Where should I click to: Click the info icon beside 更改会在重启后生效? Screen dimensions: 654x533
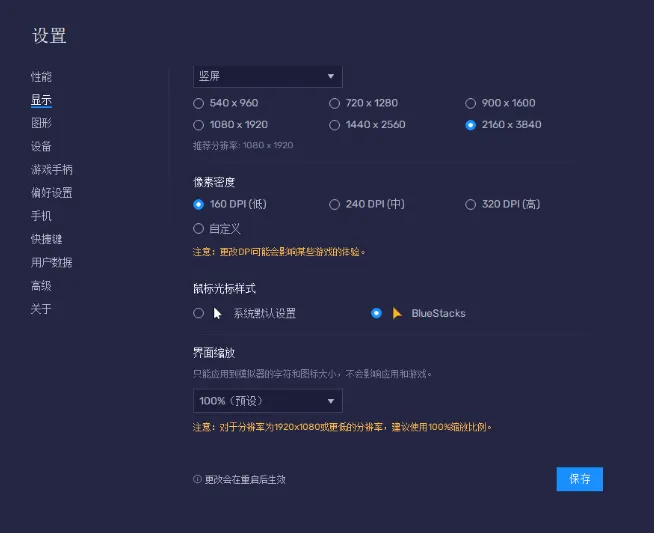197,479
